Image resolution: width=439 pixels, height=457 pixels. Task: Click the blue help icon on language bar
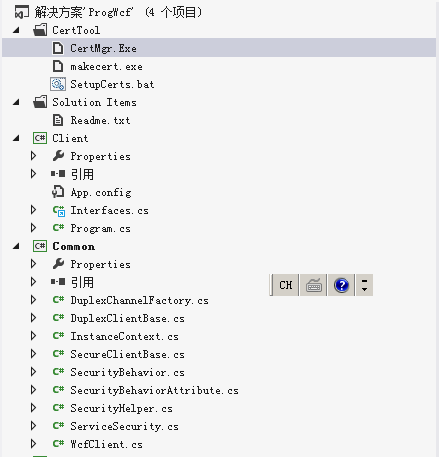341,285
